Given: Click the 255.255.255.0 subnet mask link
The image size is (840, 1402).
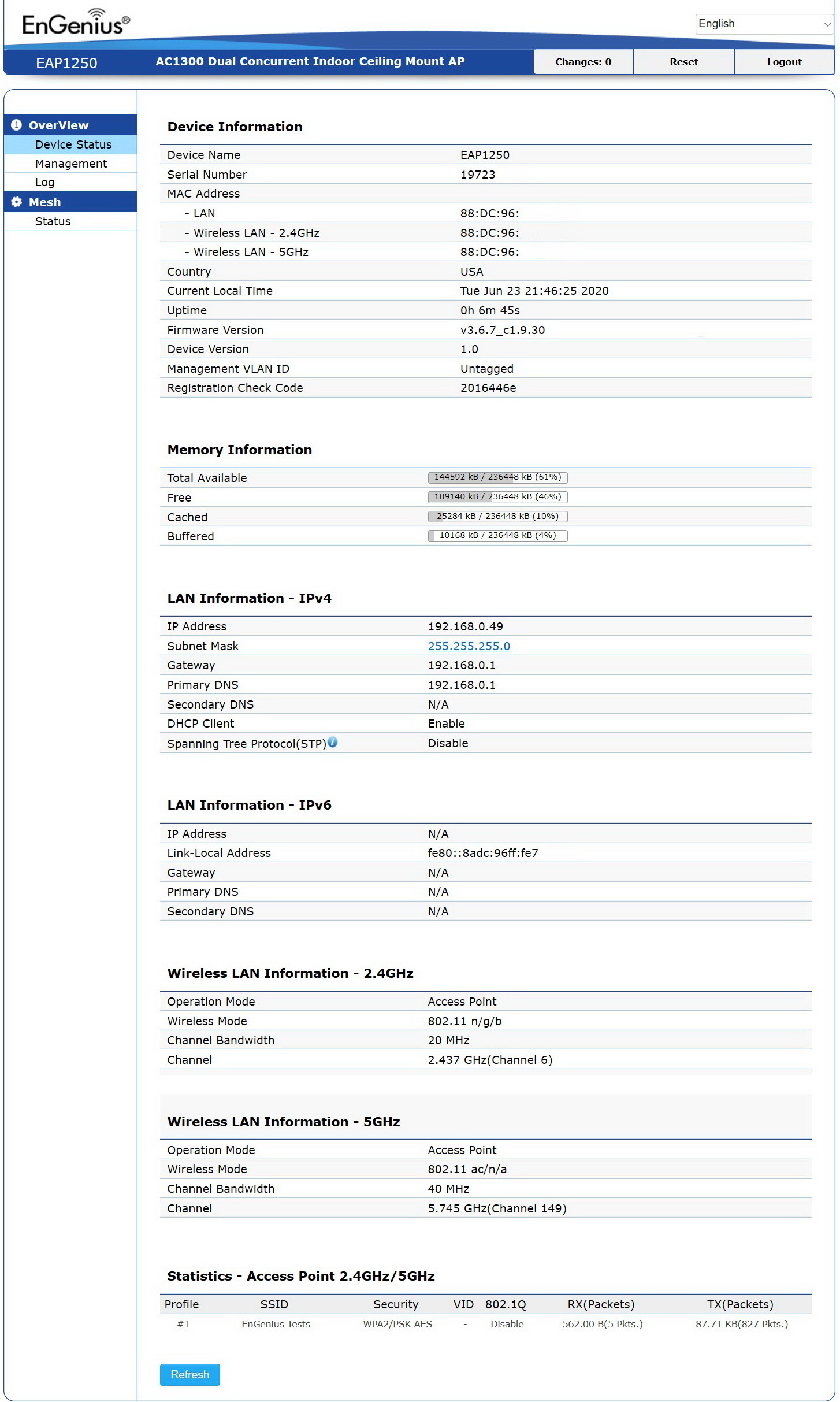Looking at the screenshot, I should (469, 646).
